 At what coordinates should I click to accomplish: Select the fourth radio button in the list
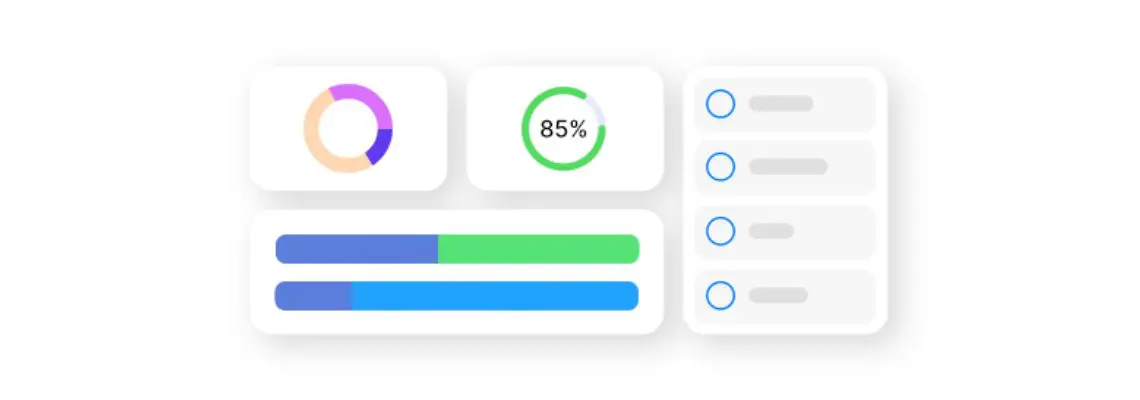[720, 295]
